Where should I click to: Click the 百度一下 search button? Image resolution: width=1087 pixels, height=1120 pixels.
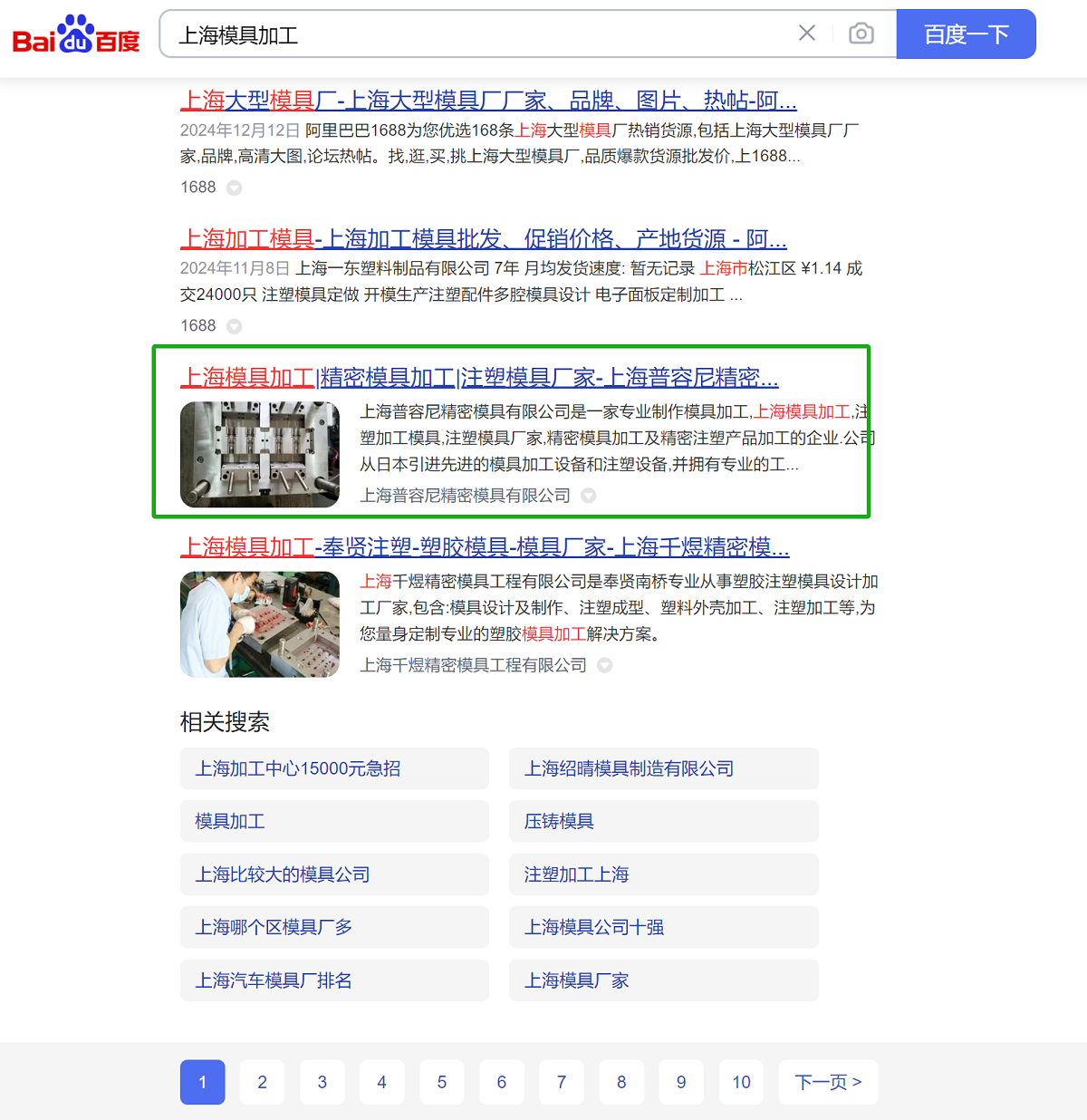click(x=967, y=34)
